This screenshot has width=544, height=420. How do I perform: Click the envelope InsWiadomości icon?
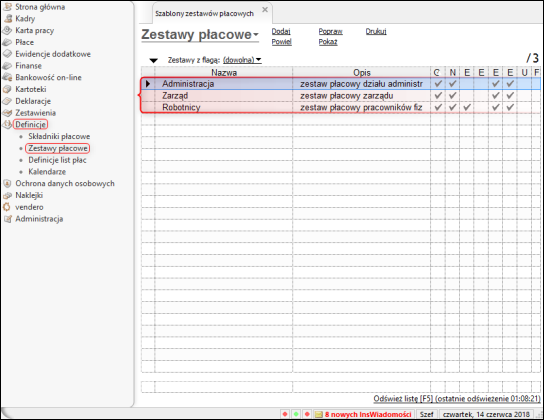(318, 414)
